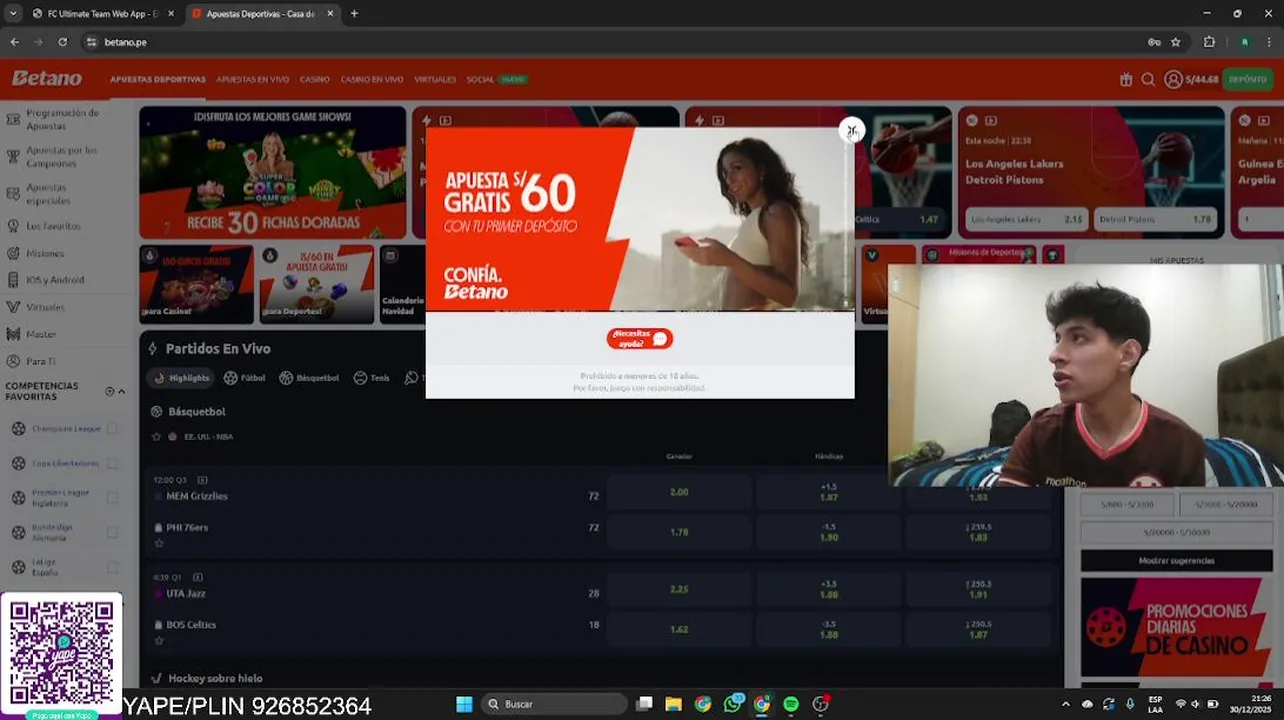
Task: Open Chrome extensions puzzle icon
Action: coord(1209,42)
